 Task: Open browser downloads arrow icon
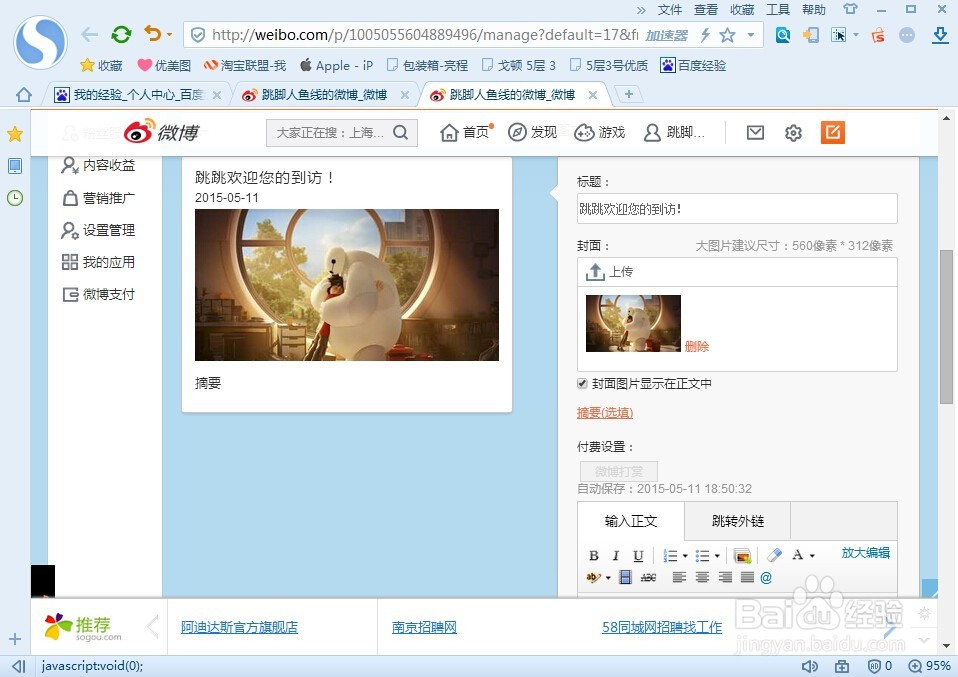coord(940,35)
